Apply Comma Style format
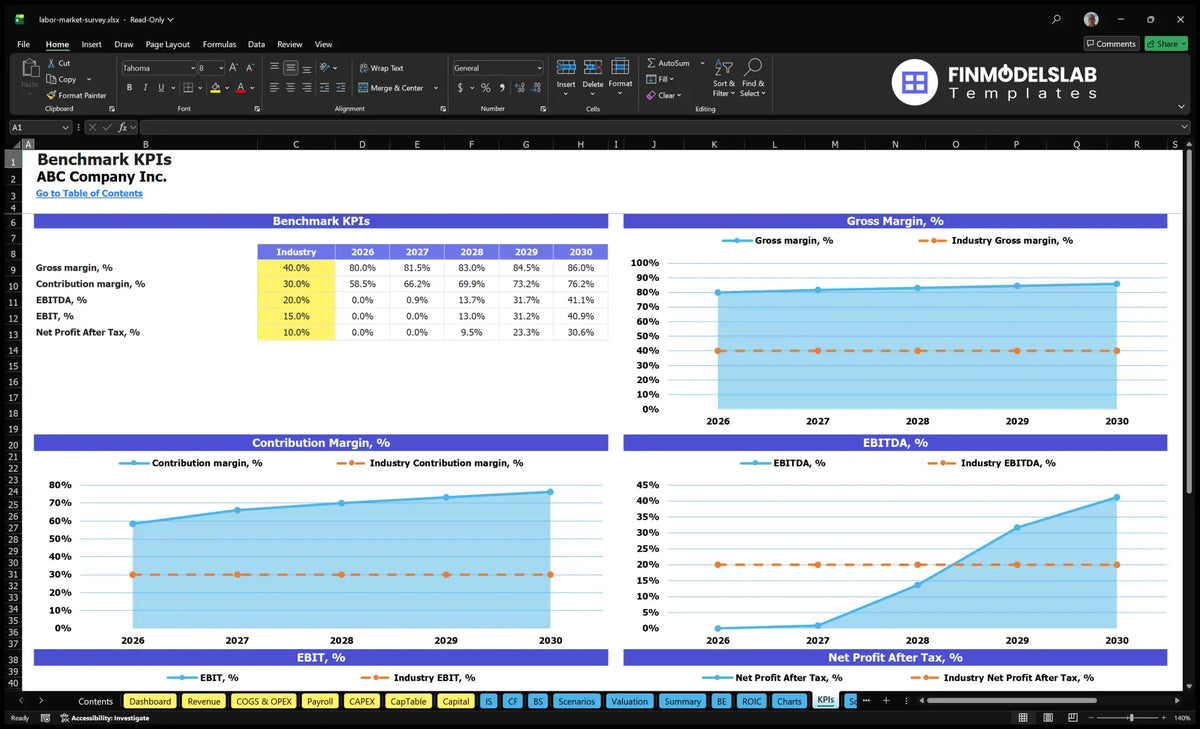This screenshot has width=1200, height=729. pyautogui.click(x=501, y=88)
